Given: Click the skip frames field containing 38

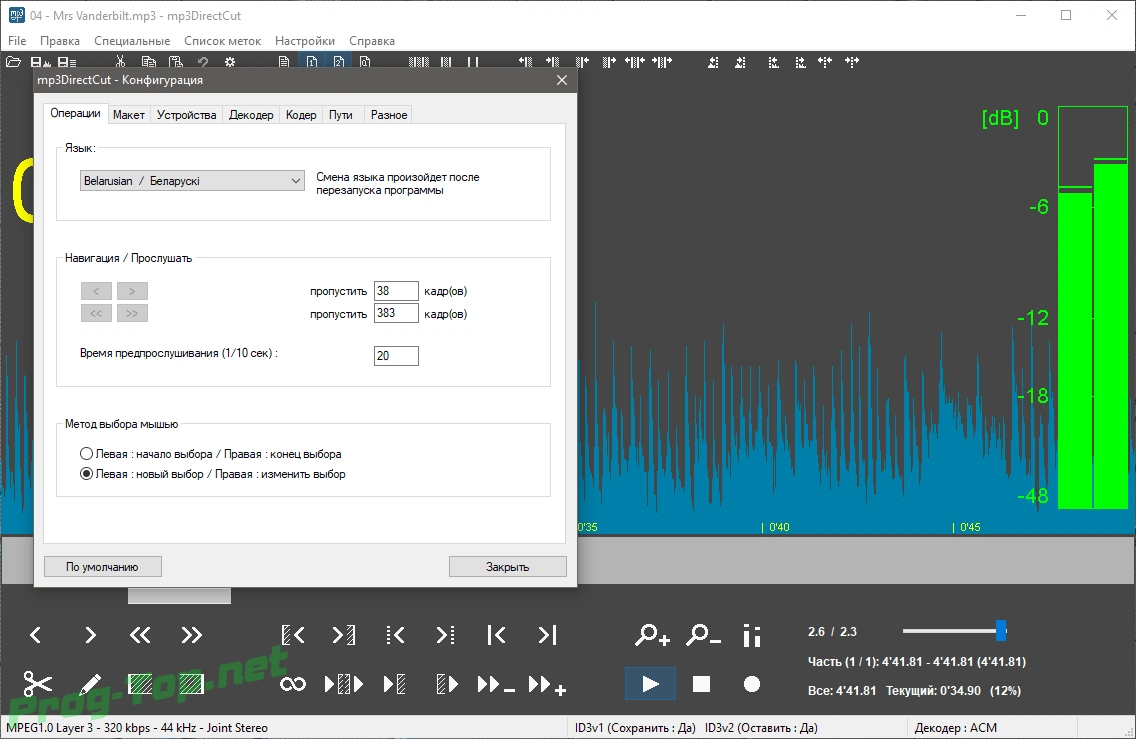Looking at the screenshot, I should click(x=396, y=291).
